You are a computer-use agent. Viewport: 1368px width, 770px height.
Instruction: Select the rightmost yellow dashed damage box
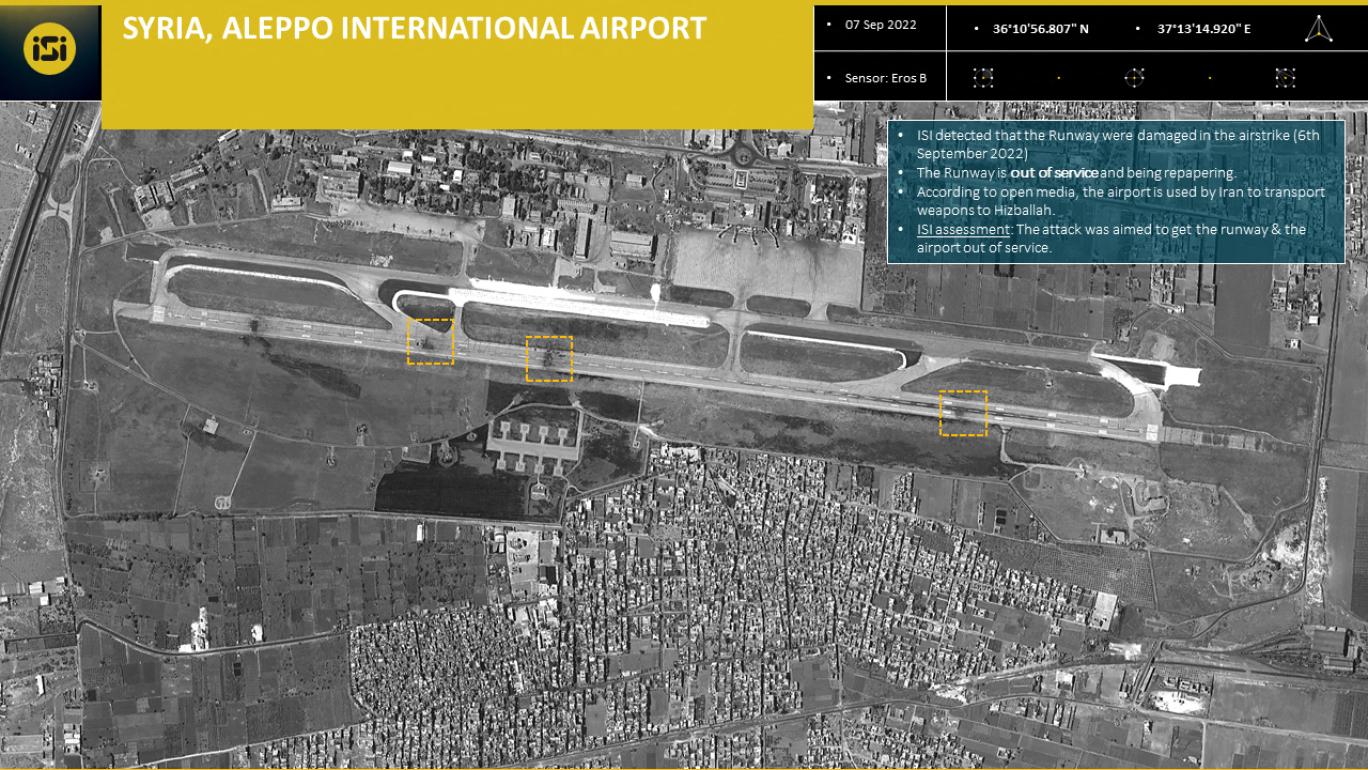coord(962,413)
